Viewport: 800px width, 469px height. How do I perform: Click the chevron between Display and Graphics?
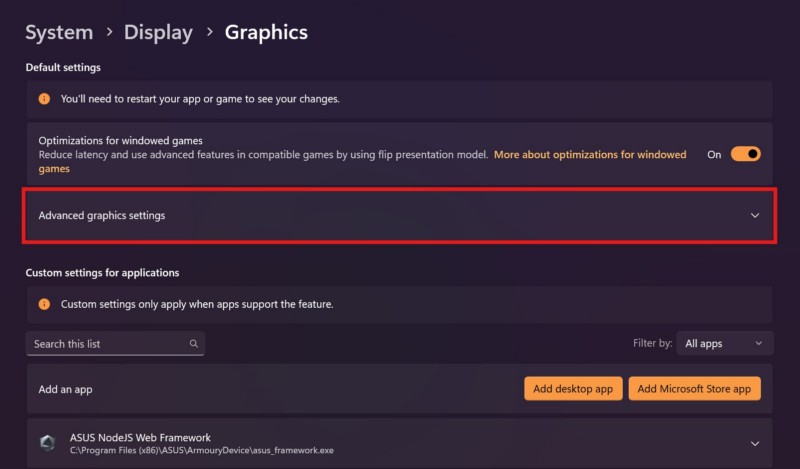(x=209, y=32)
